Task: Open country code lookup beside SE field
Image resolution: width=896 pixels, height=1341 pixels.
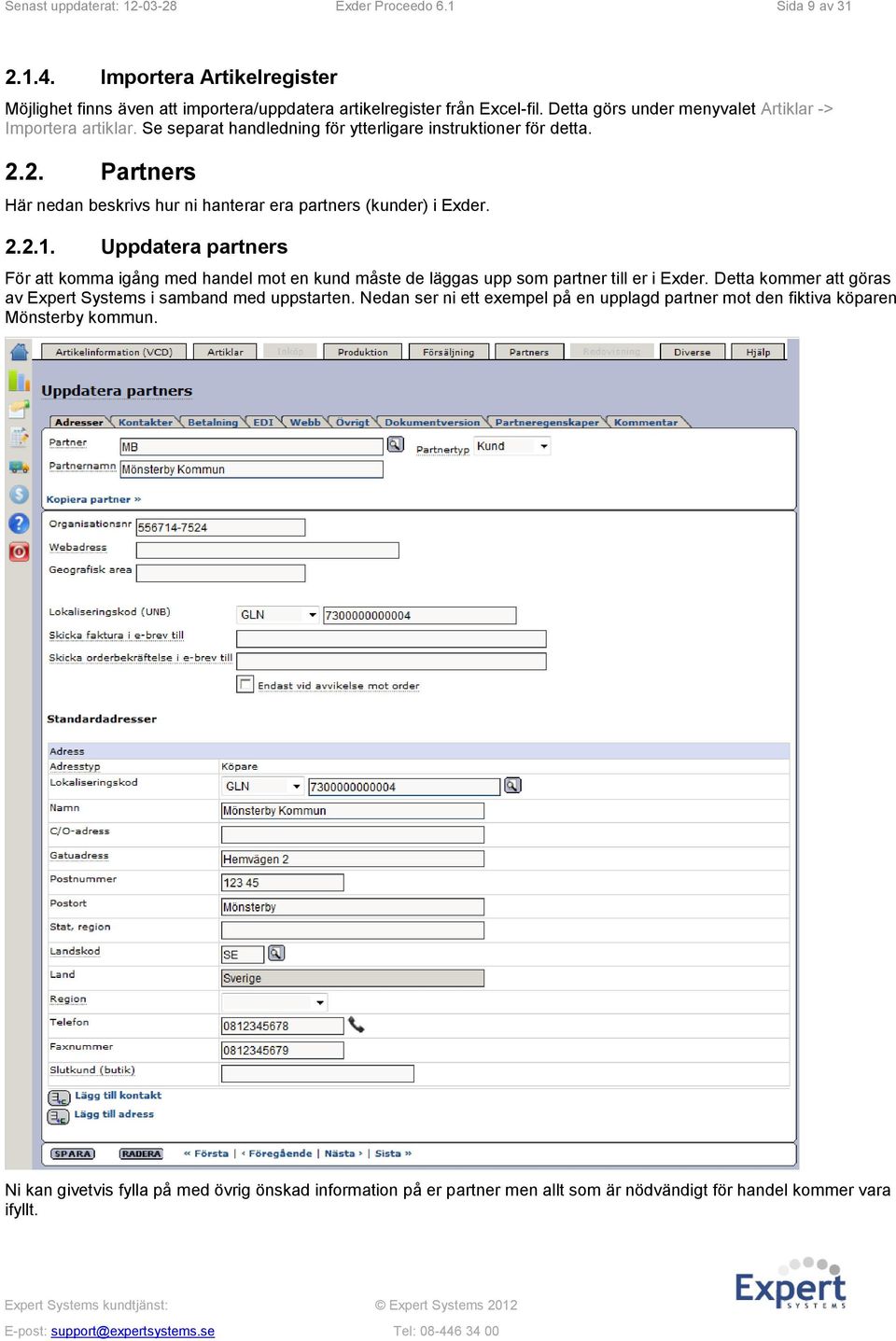Action: [276, 953]
